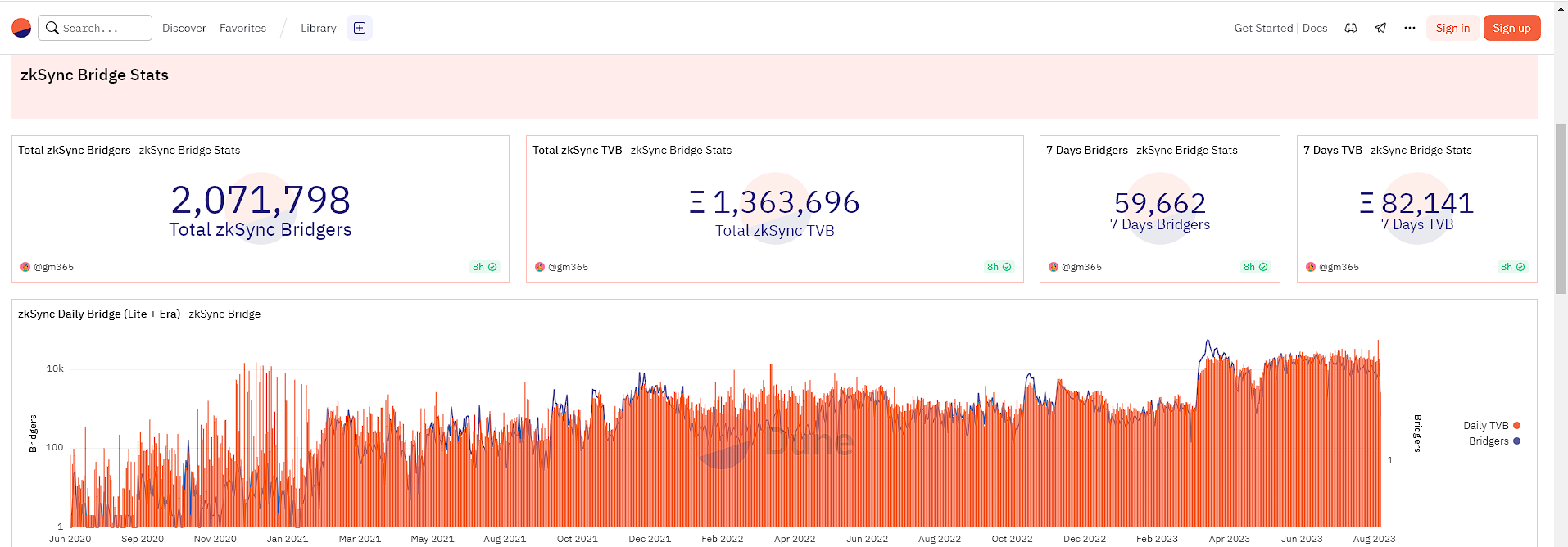
Task: Click the purple Bridgers legend swatch
Action: pyautogui.click(x=1517, y=441)
